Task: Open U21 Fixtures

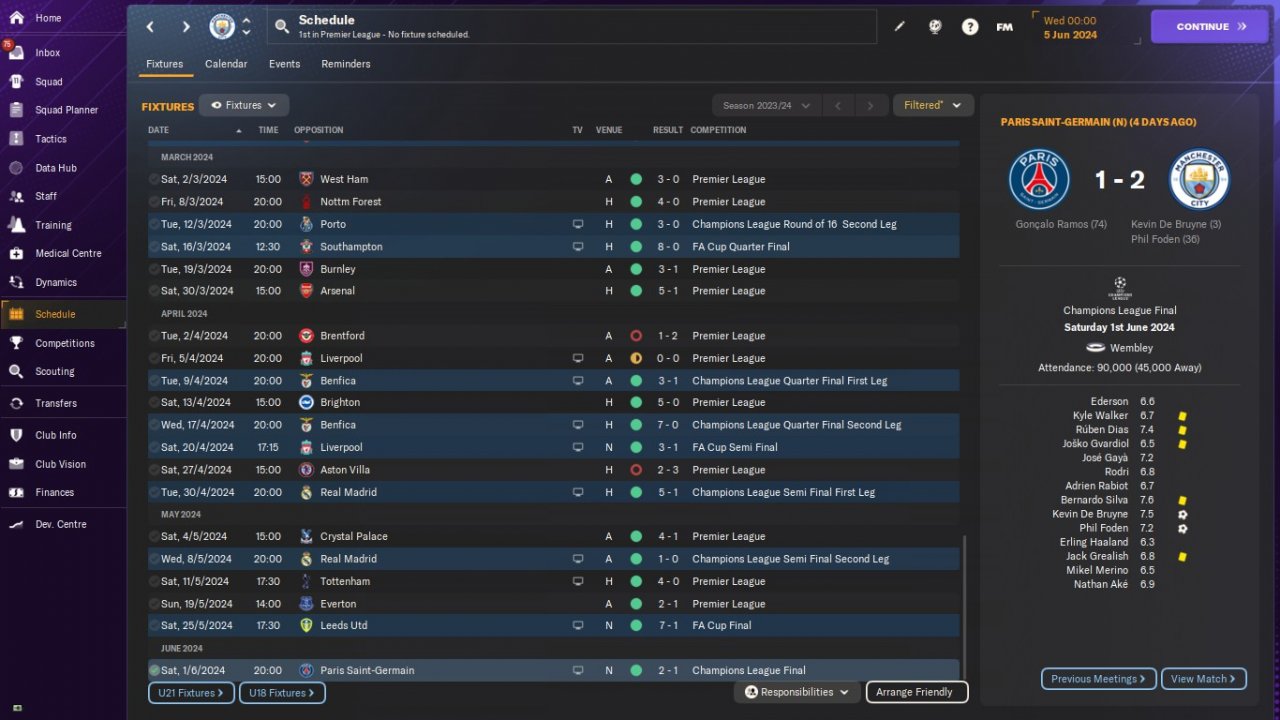Action: (x=192, y=693)
